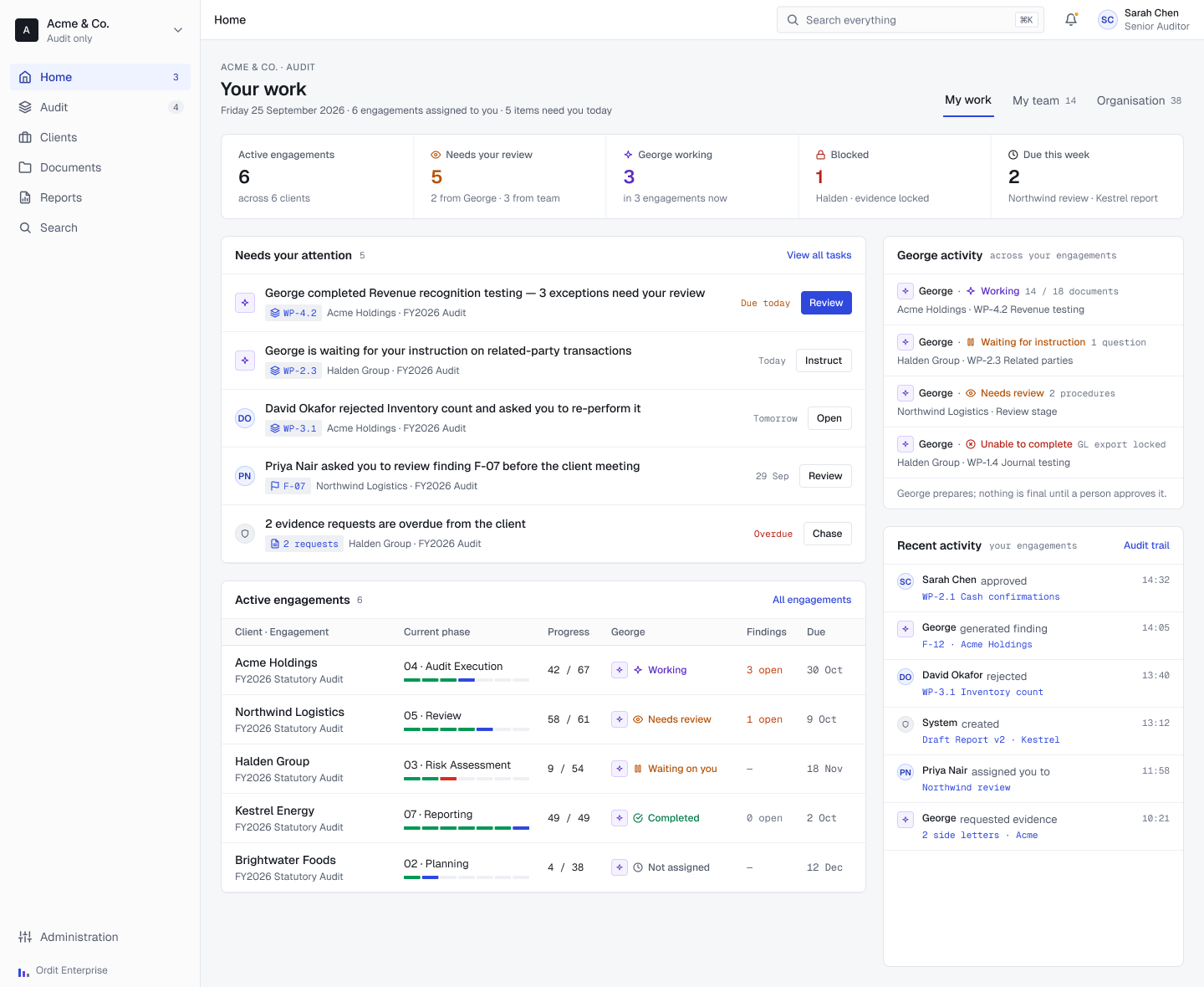Switch to the Organisation tab

1139,100
